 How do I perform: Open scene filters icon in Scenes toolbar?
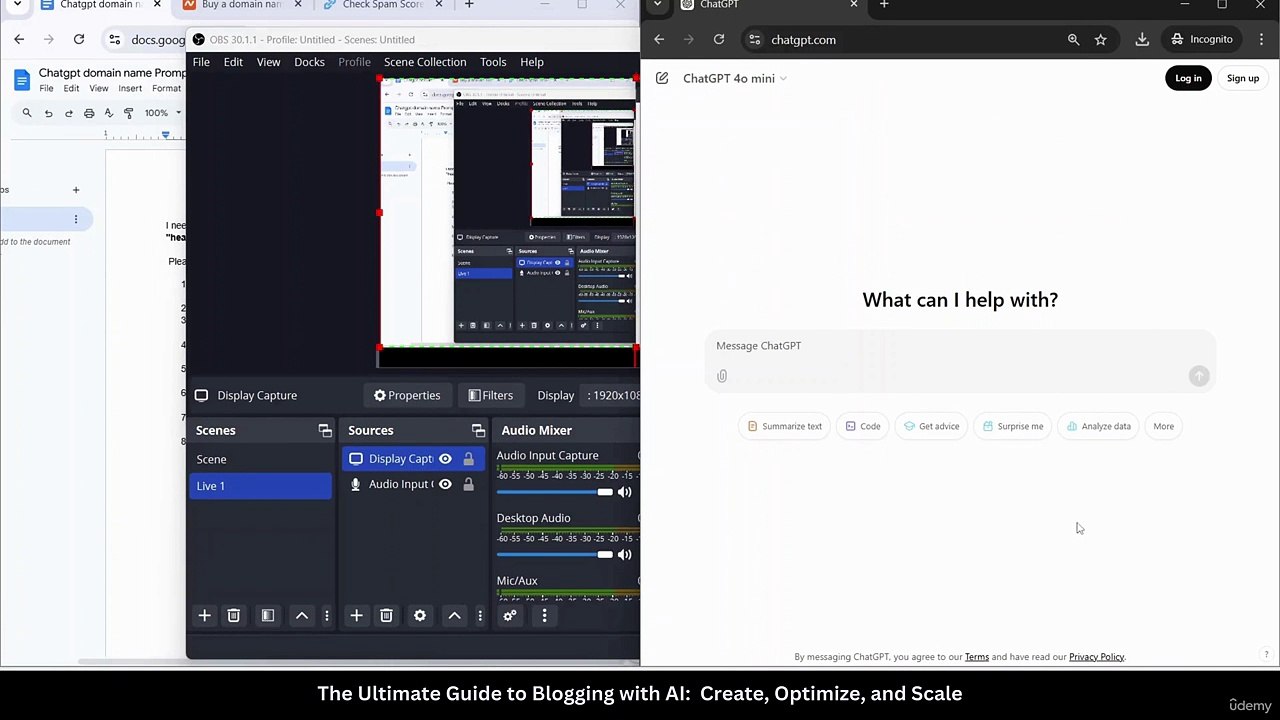(x=268, y=616)
